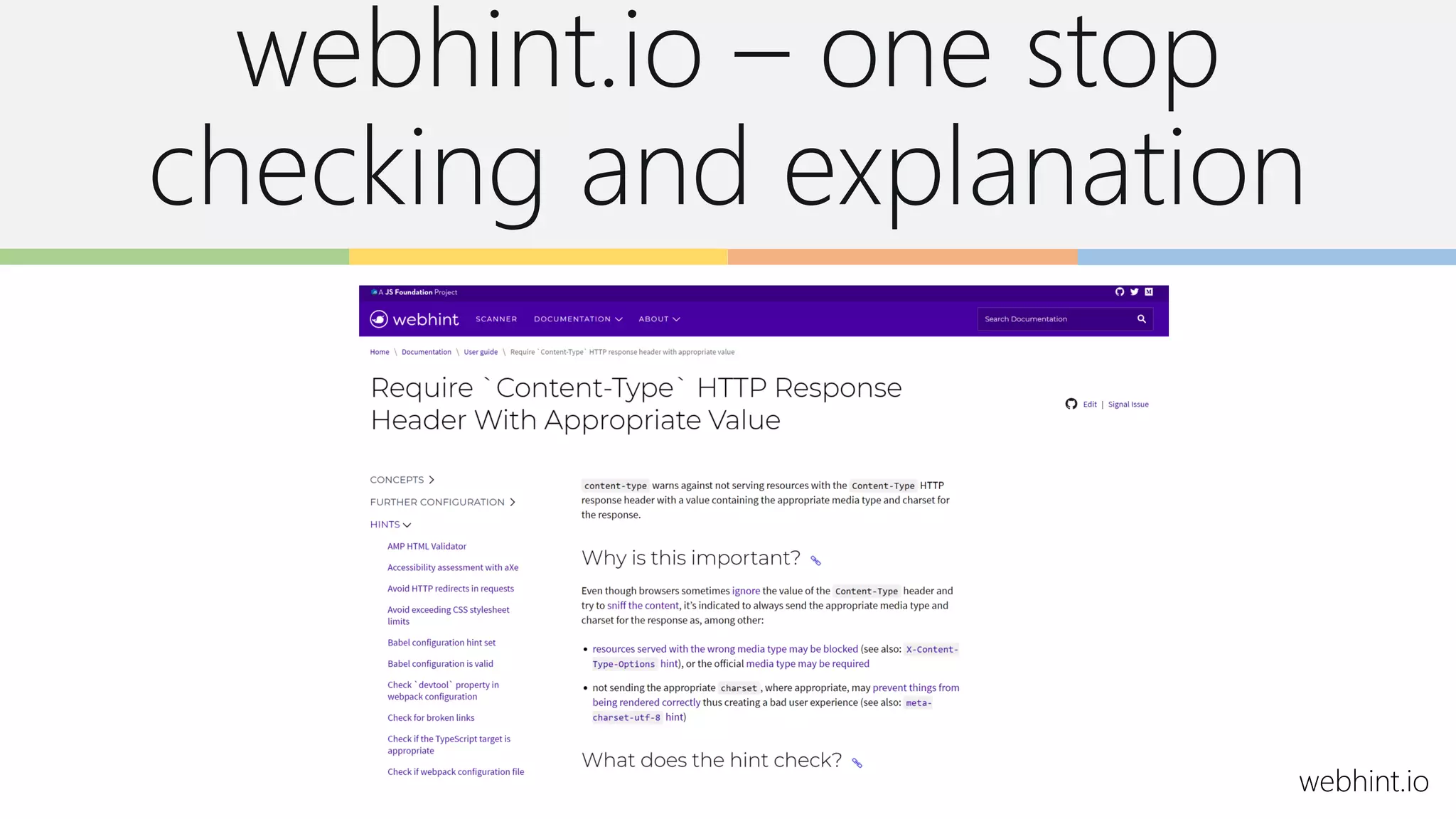Open the DOCUMENTATION dropdown menu
The height and width of the screenshot is (819, 1456).
pos(578,319)
